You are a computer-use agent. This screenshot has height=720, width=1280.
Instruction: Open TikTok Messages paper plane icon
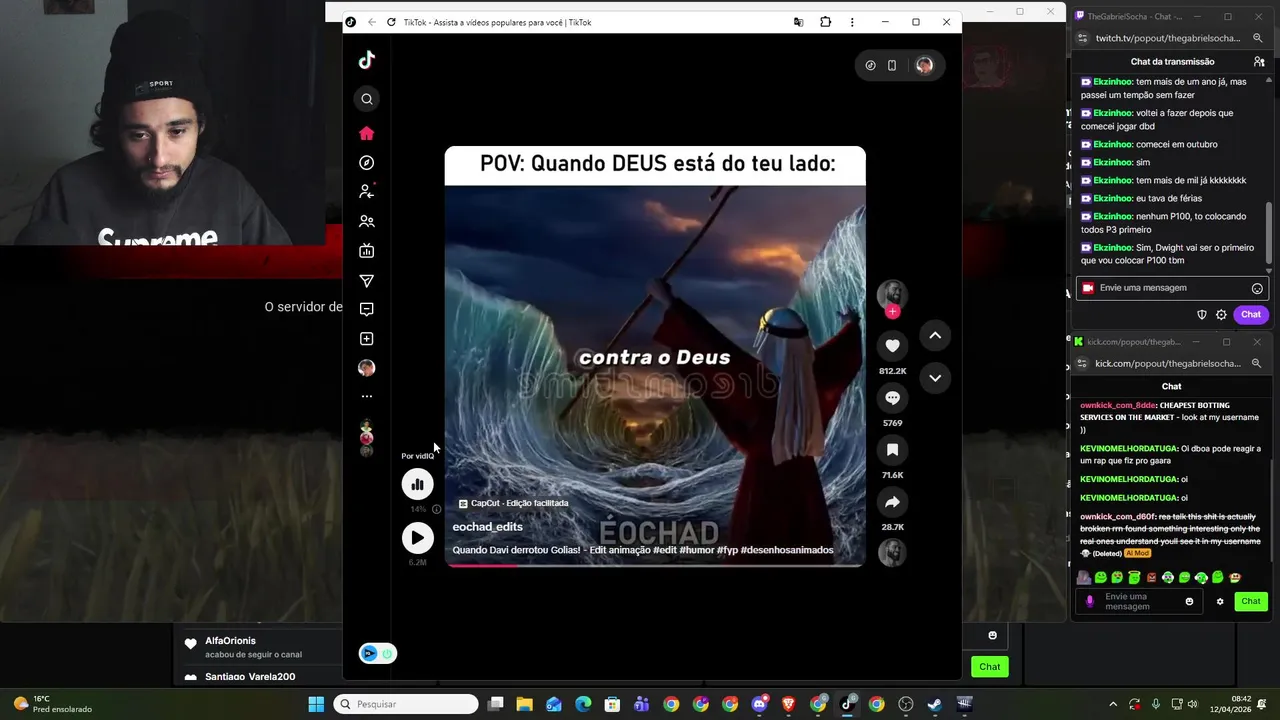tap(367, 281)
